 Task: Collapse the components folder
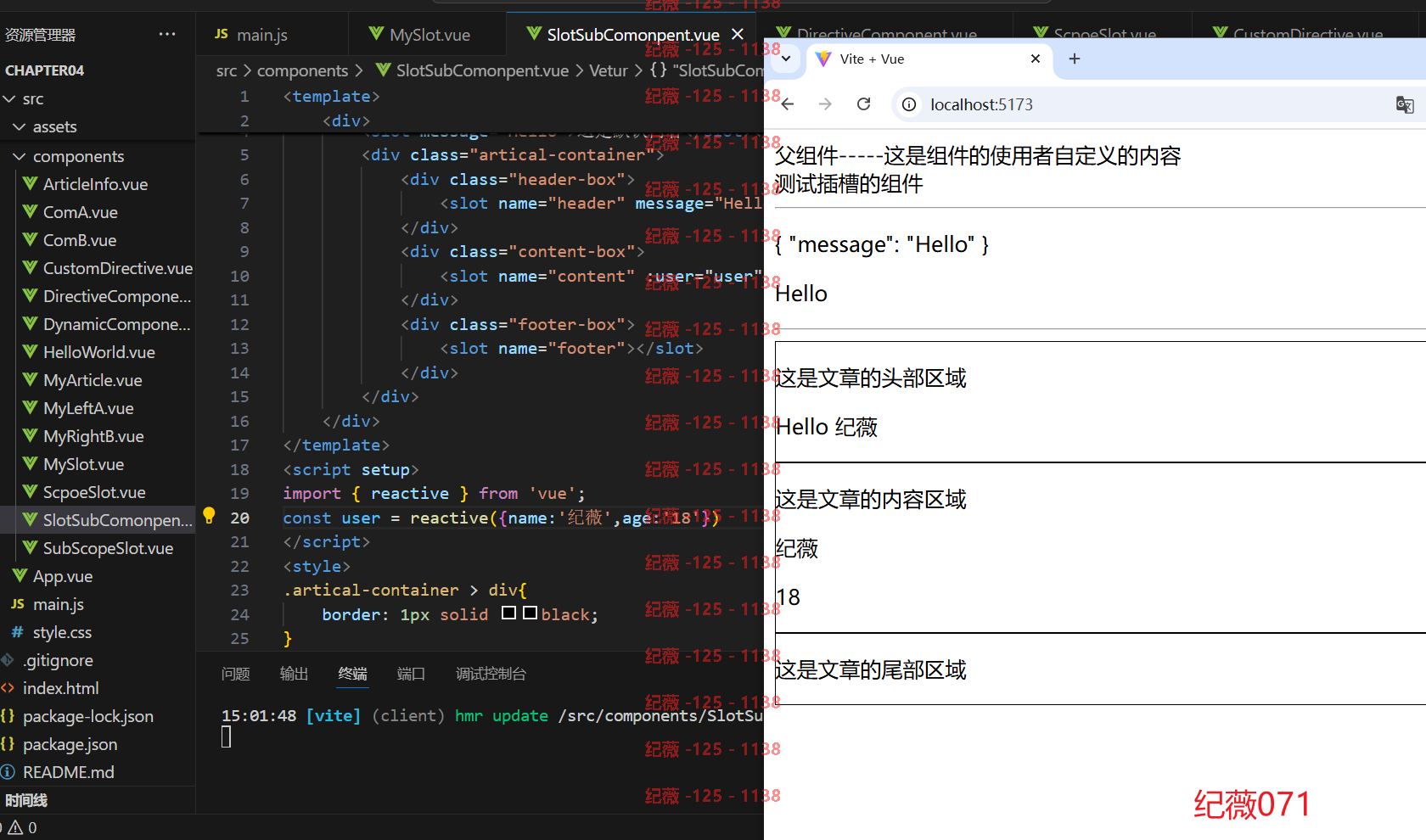(20, 157)
